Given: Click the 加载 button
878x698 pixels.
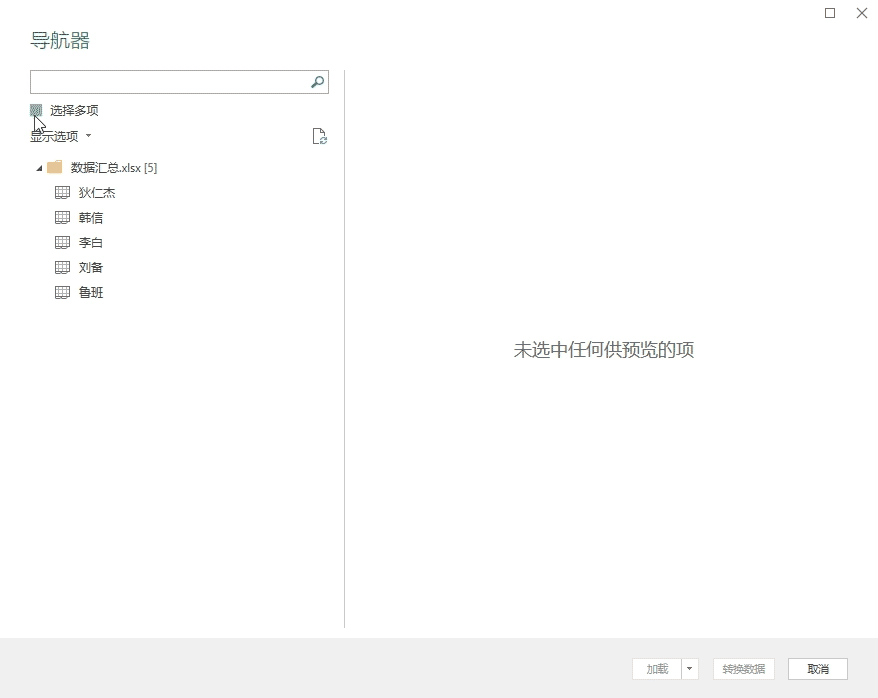Looking at the screenshot, I should click(657, 669).
